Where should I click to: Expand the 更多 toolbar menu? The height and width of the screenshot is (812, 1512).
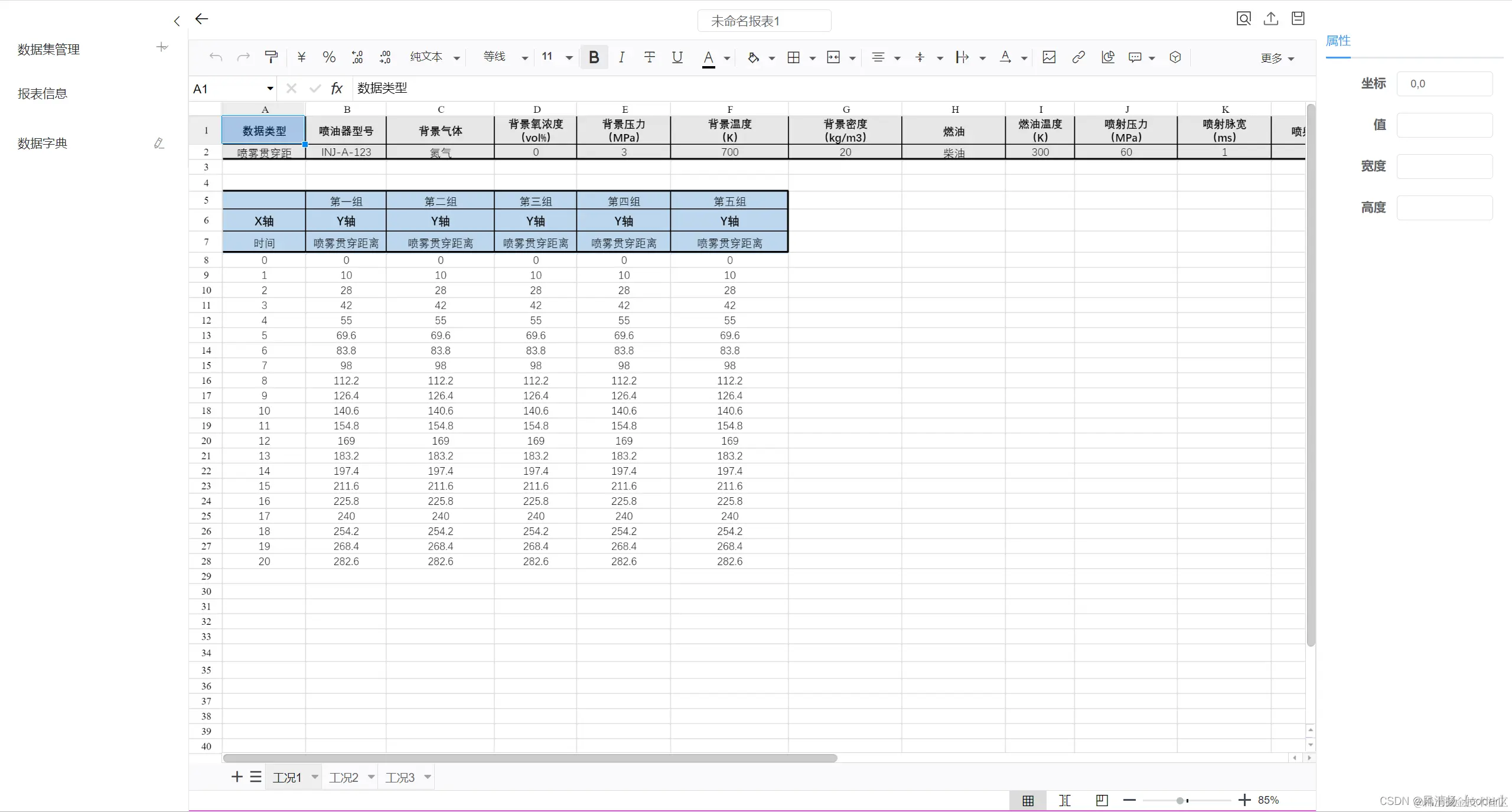[1277, 58]
